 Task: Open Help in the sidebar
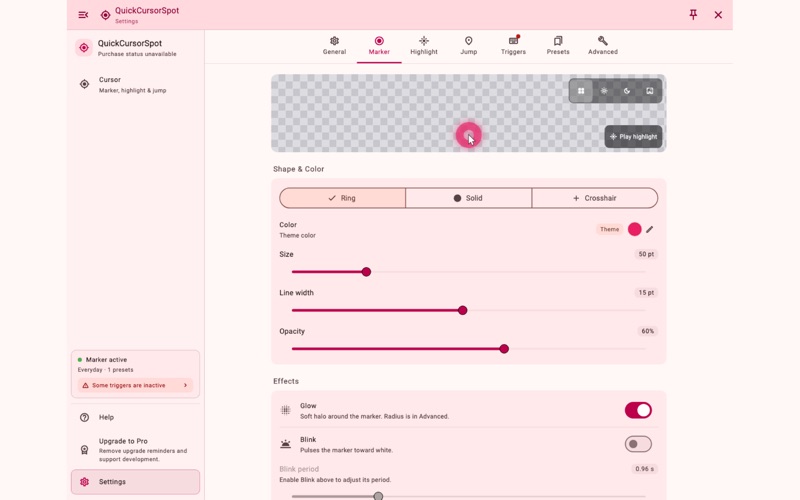point(135,417)
